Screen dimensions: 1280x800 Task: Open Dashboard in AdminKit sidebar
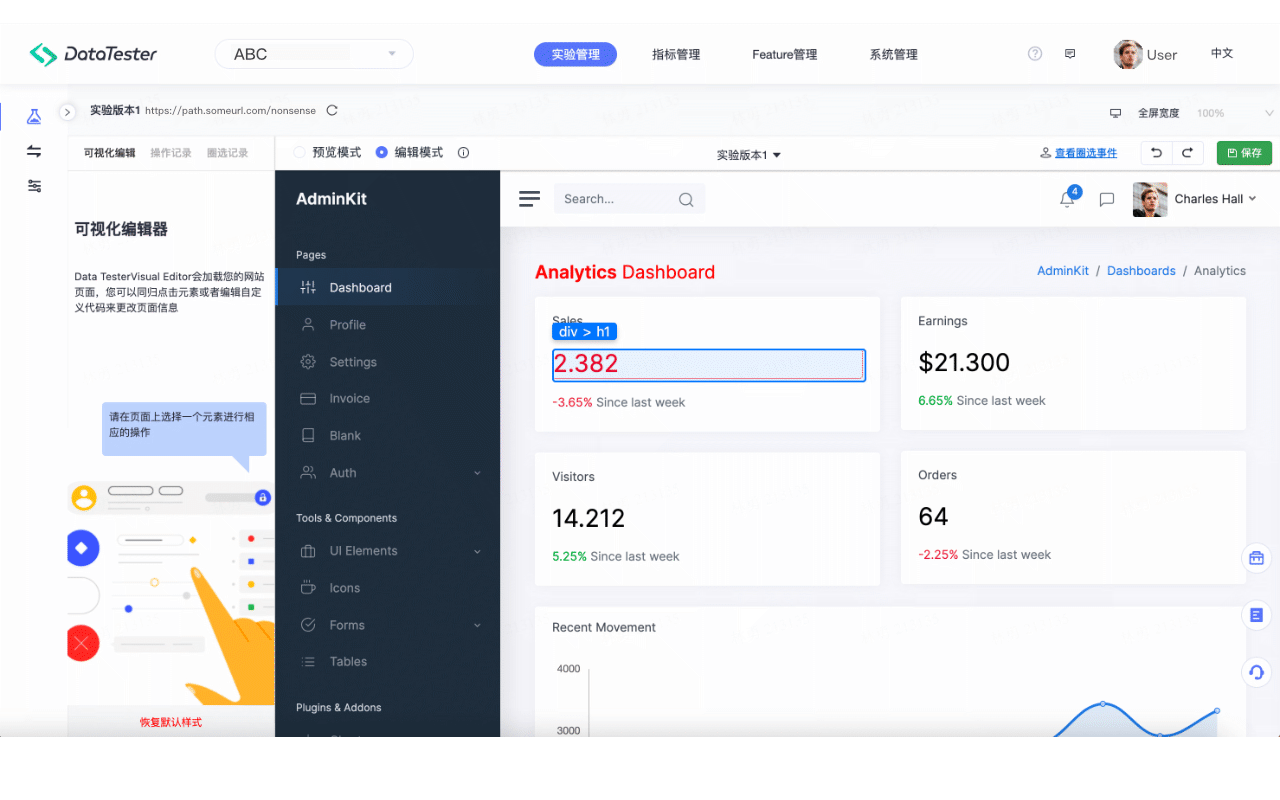388,288
